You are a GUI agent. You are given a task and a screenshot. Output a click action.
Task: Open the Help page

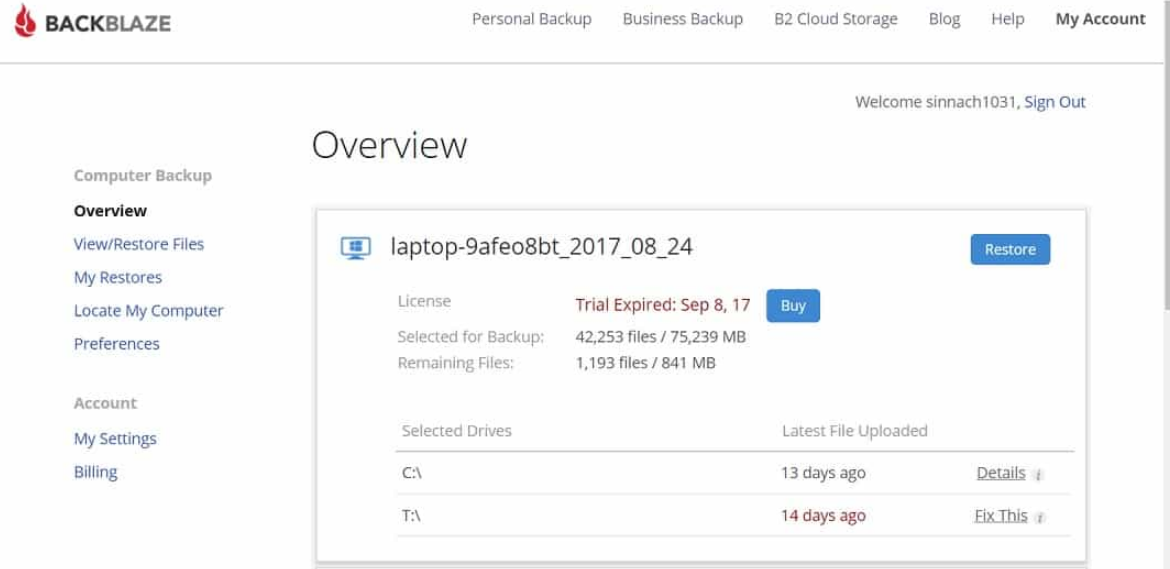point(1007,19)
